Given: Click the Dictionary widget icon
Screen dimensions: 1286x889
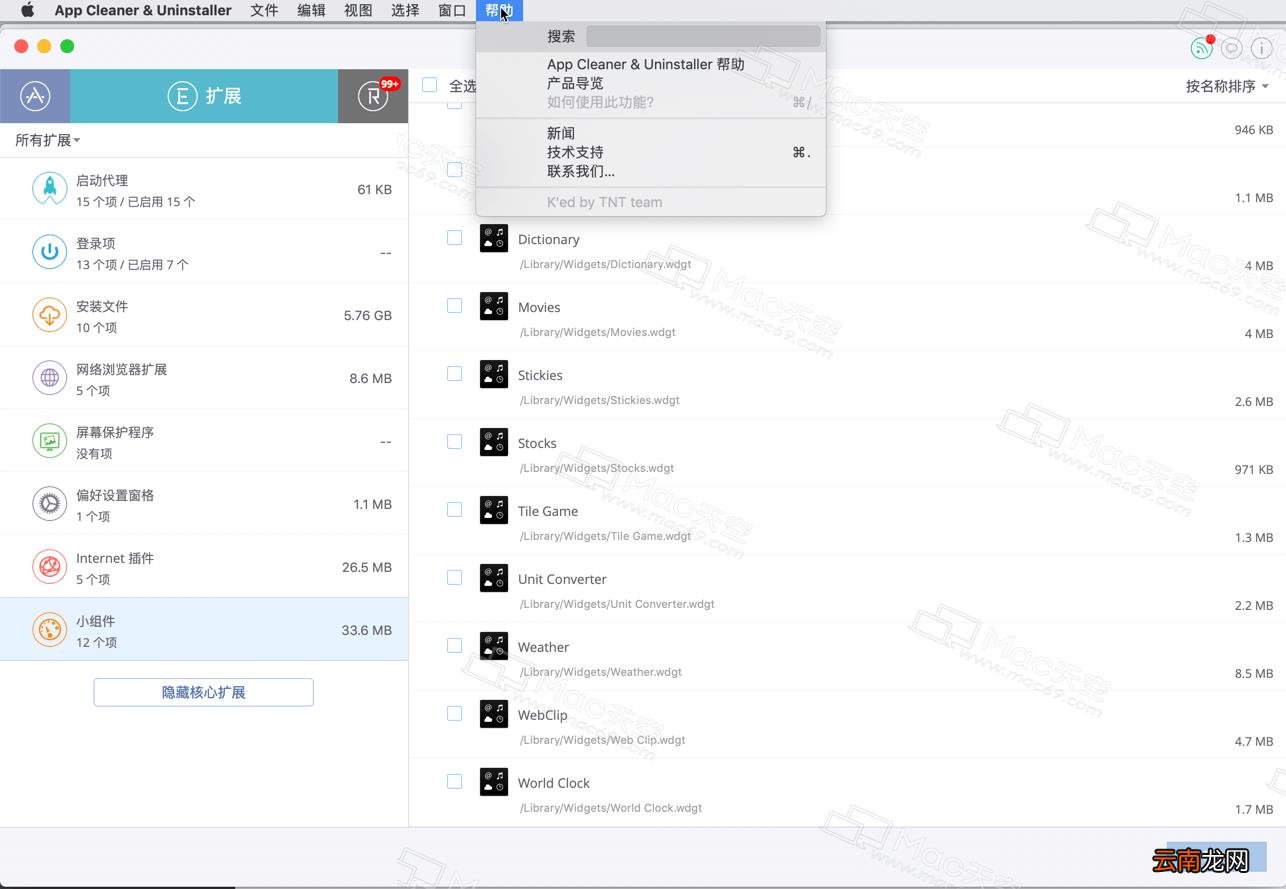Looking at the screenshot, I should (x=494, y=238).
